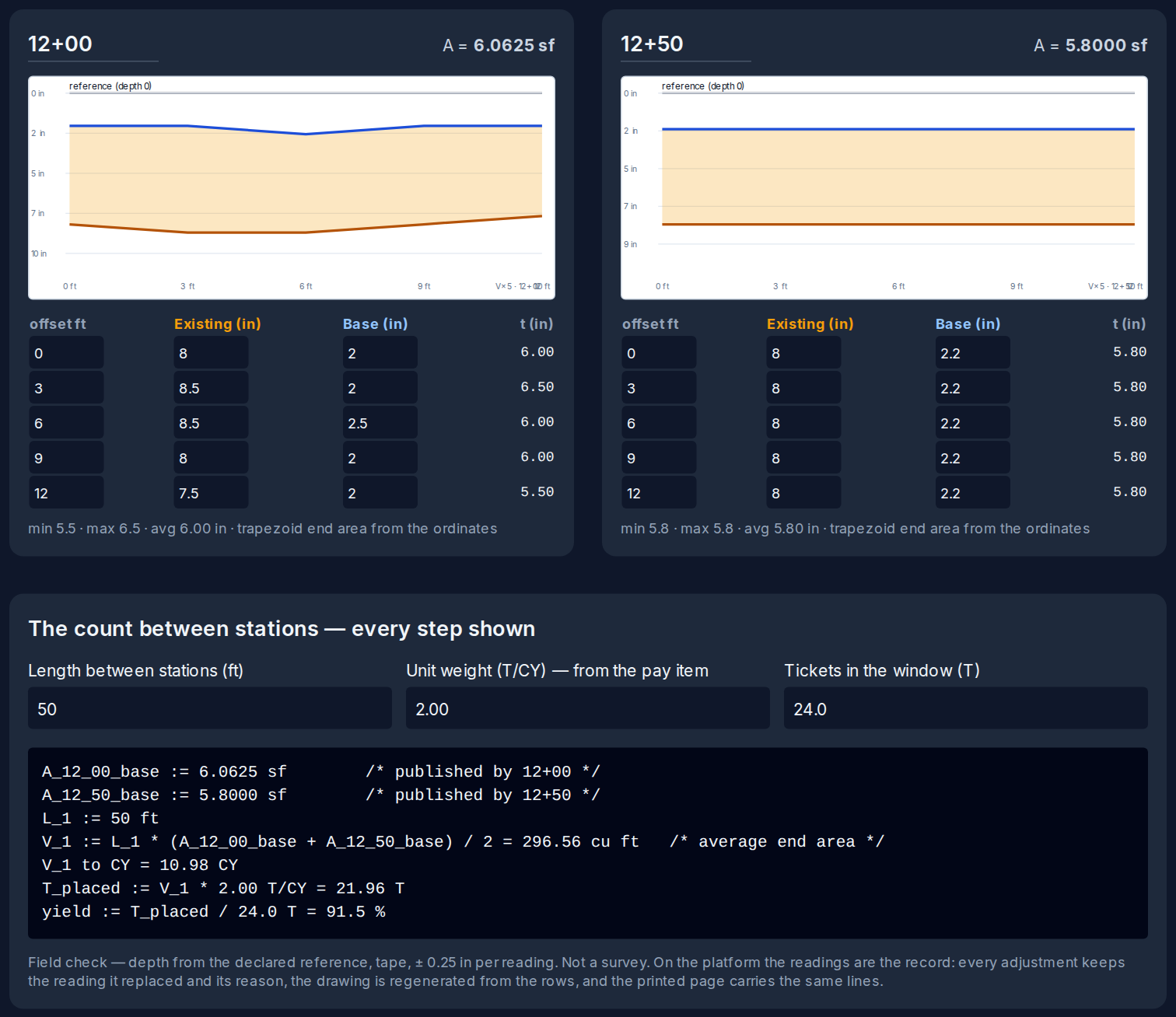Click the 'yield := T_placed' calculation line

(x=214, y=911)
